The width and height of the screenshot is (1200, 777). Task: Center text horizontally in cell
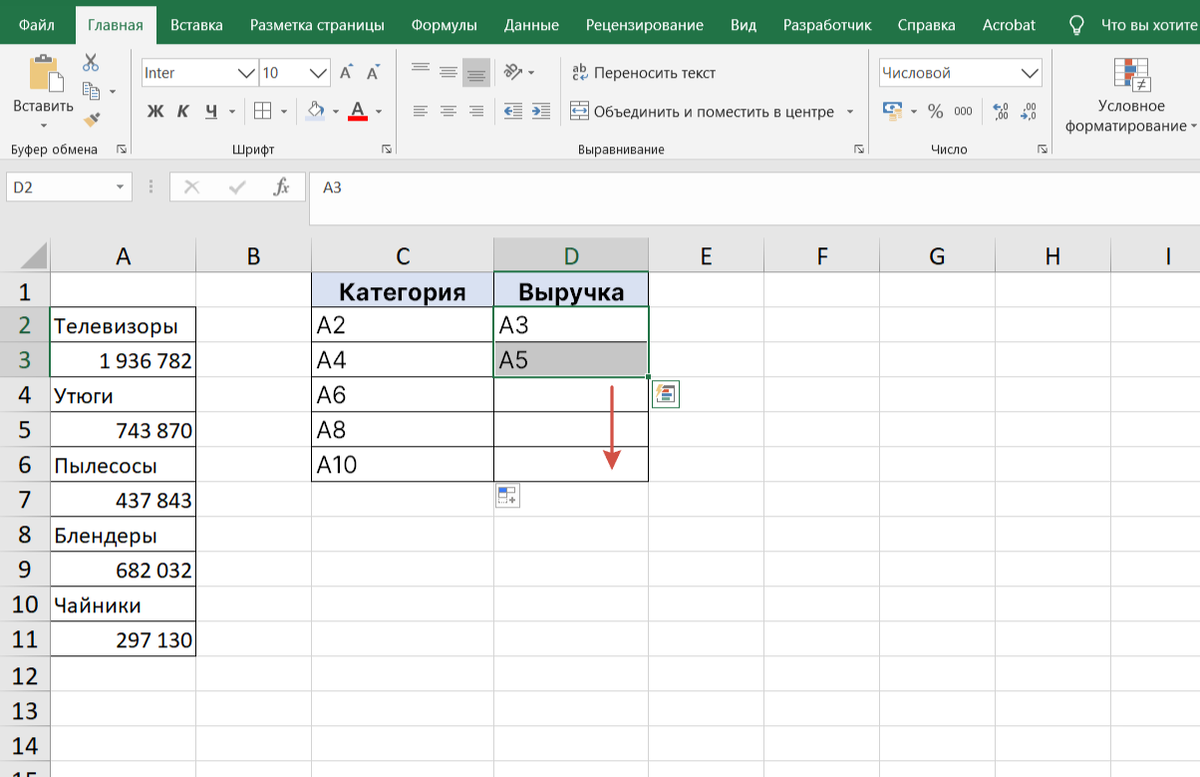pyautogui.click(x=448, y=111)
